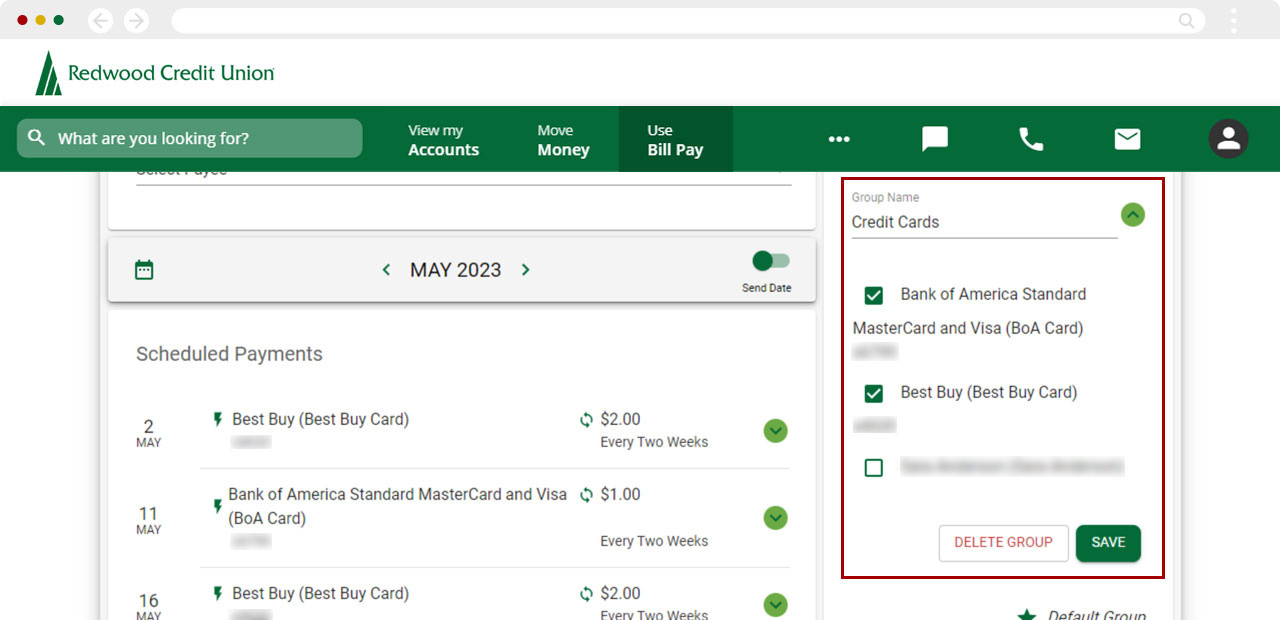Go to the previous month arrow

386,270
